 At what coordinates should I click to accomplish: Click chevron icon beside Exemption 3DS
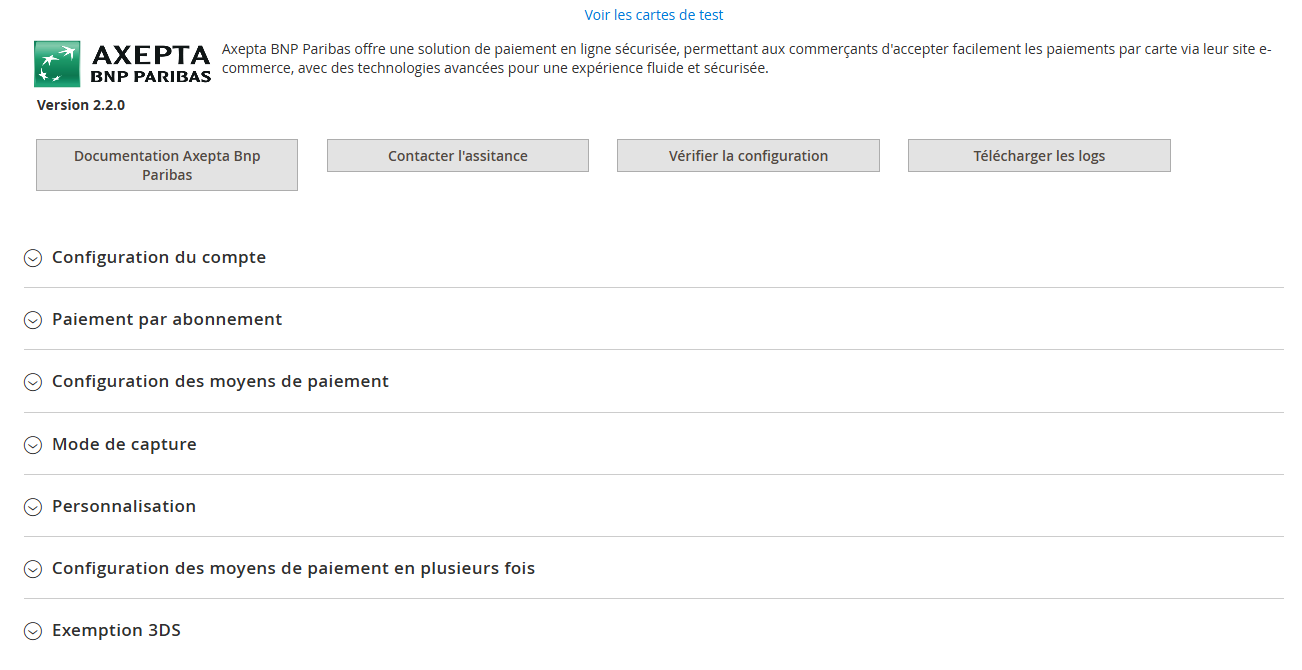[x=33, y=631]
